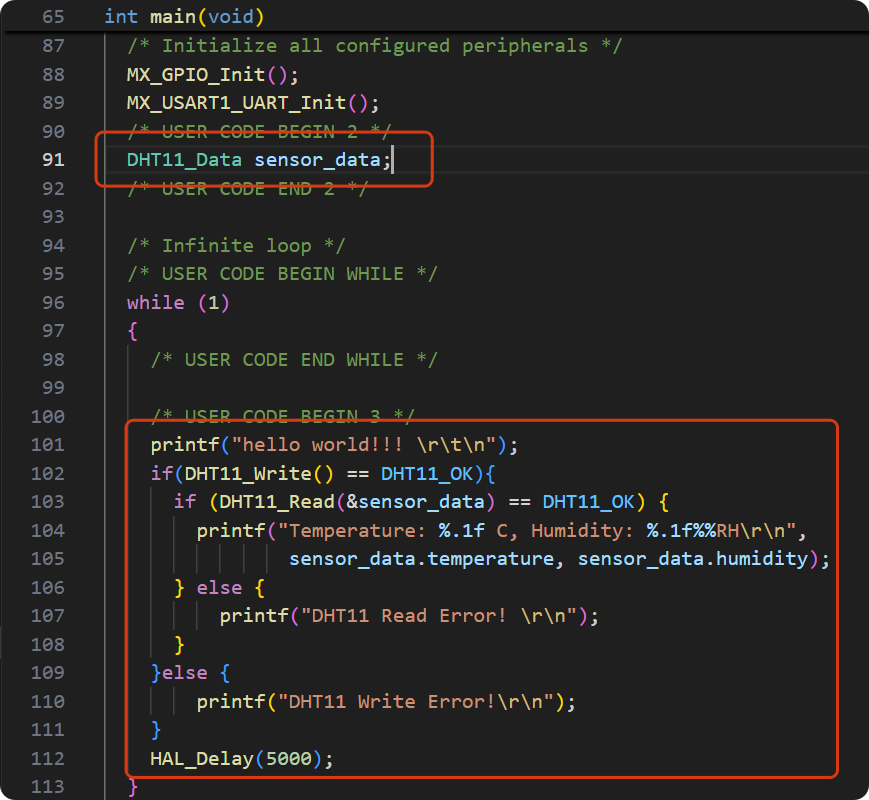Place cursor on 'DHT11_Data sensor_data;' declaration

point(259,160)
